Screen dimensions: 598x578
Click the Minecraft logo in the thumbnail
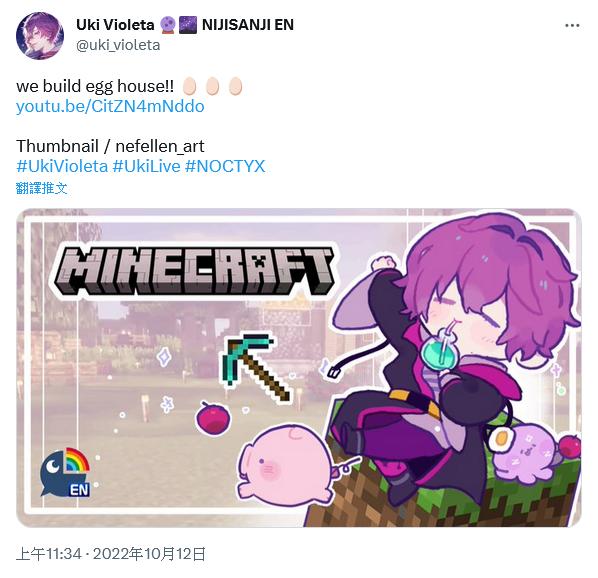195,270
